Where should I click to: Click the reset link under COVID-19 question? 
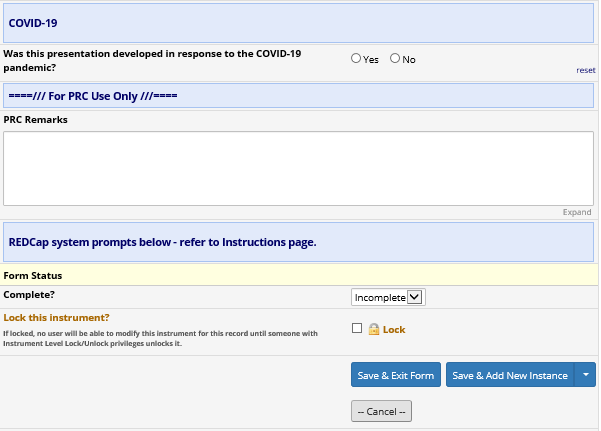[585, 71]
